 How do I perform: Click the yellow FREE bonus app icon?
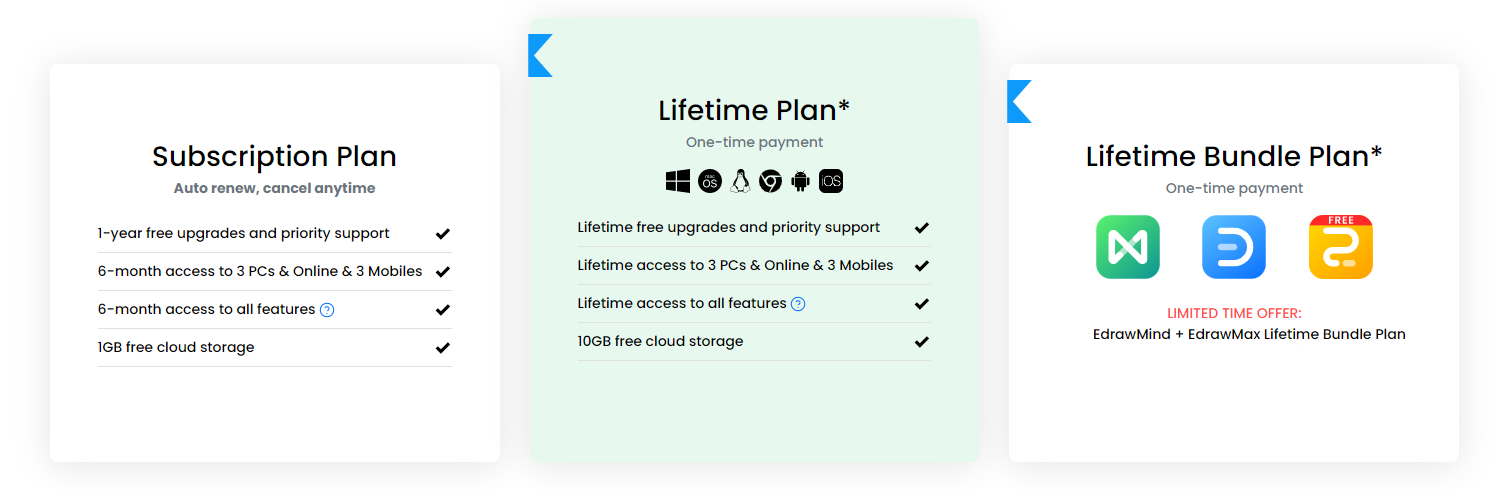pos(1341,247)
